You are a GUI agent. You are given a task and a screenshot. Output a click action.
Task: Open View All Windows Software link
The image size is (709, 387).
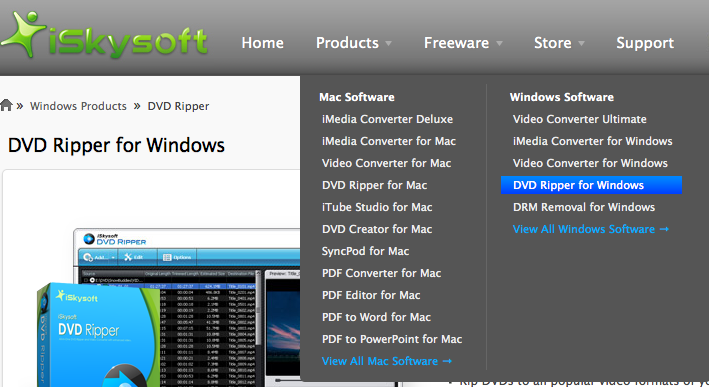click(591, 229)
